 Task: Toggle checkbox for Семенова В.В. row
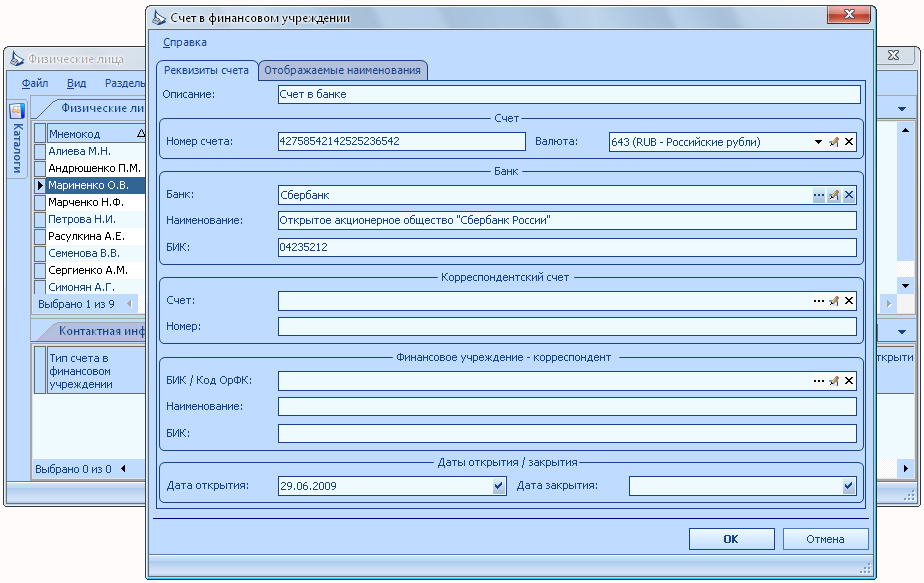pos(40,254)
